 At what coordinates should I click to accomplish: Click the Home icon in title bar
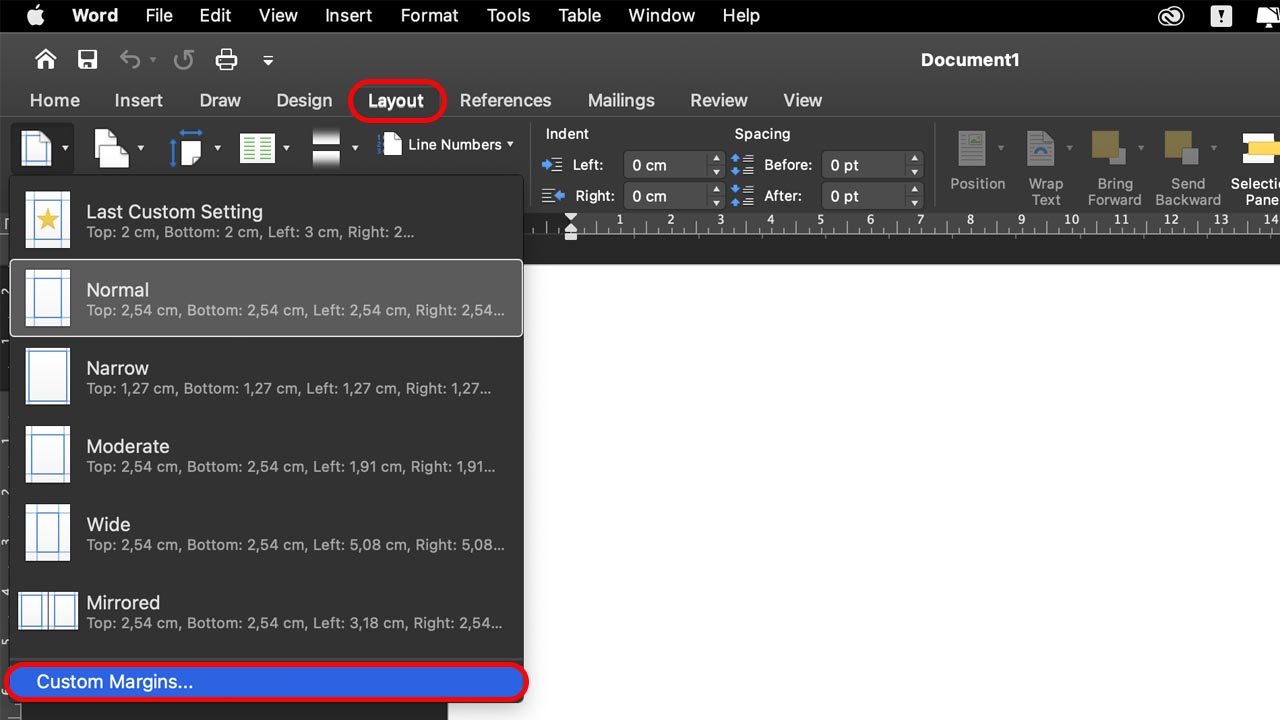click(x=45, y=60)
